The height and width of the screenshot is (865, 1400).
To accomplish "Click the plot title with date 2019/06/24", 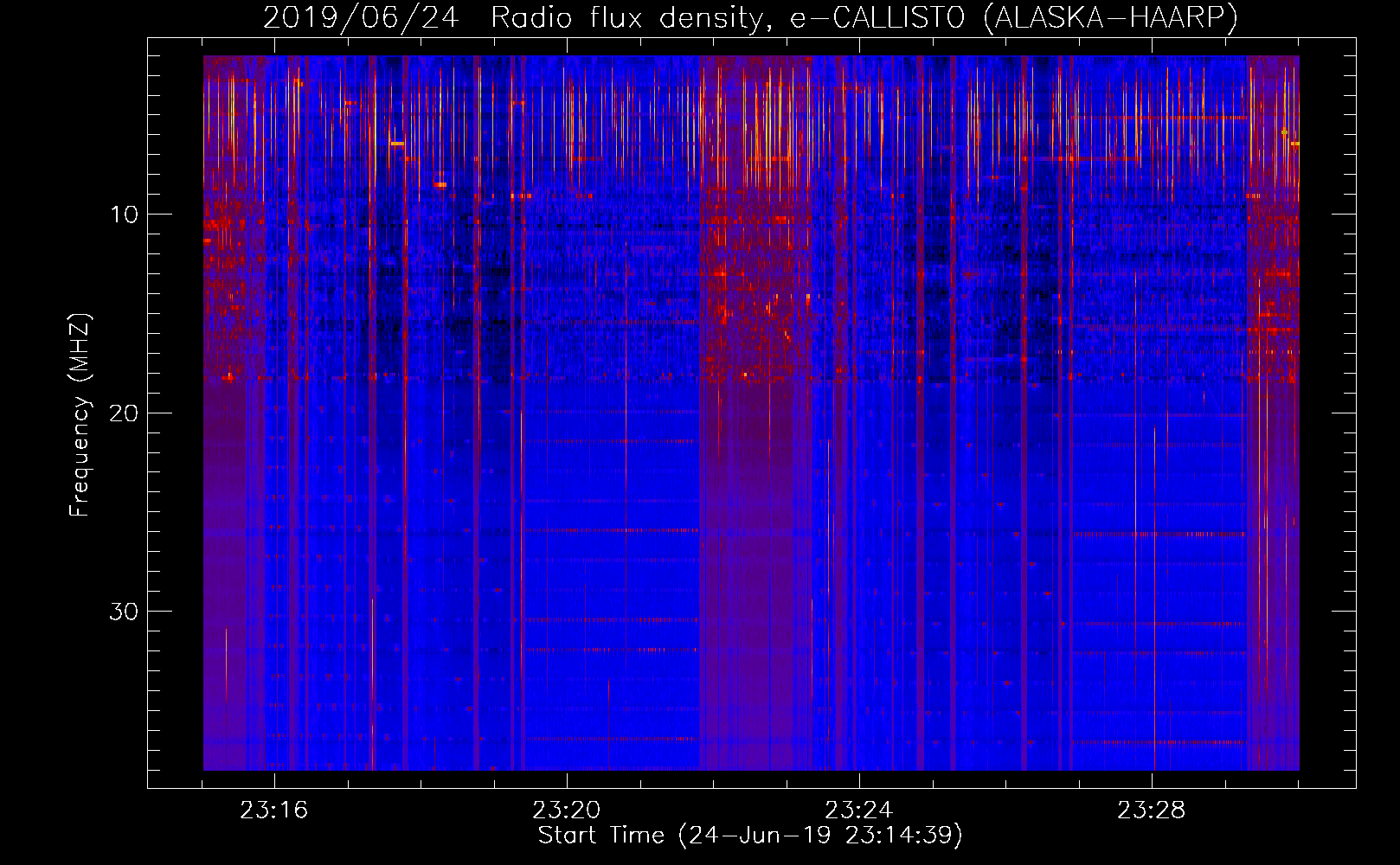I will point(750,18).
